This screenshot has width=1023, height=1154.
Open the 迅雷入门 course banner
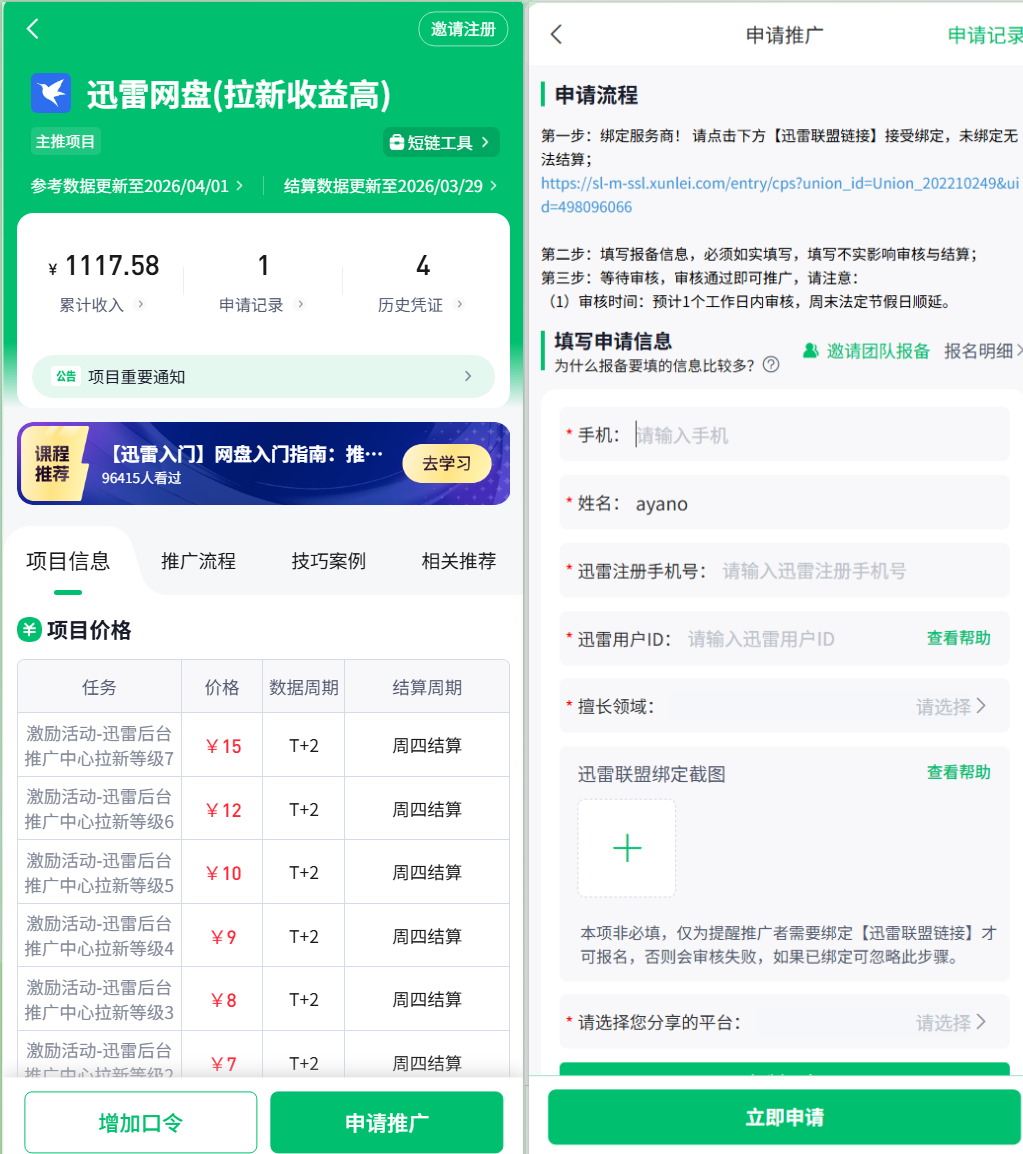pos(263,463)
